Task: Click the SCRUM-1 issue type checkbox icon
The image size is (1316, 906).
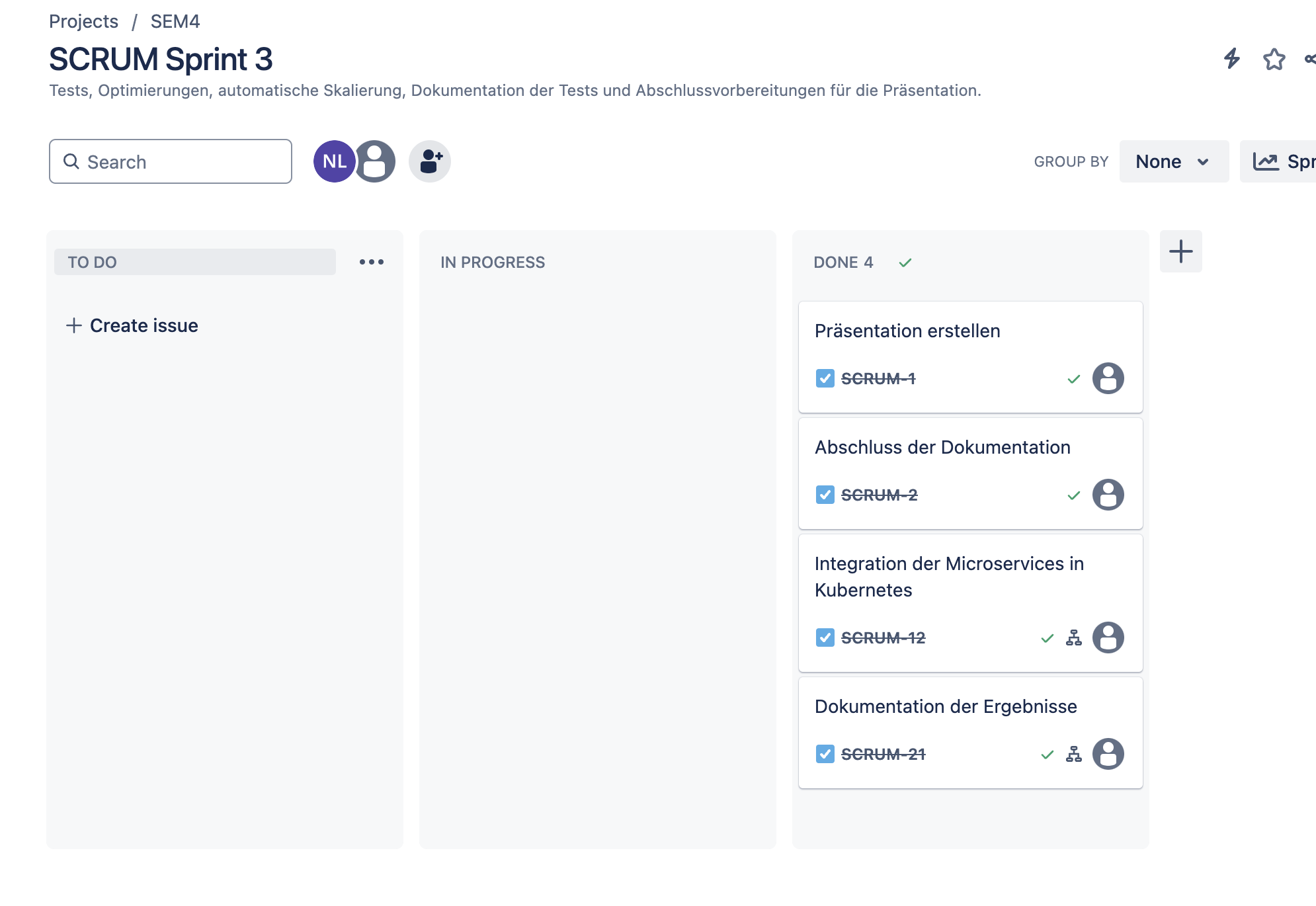Action: [825, 378]
